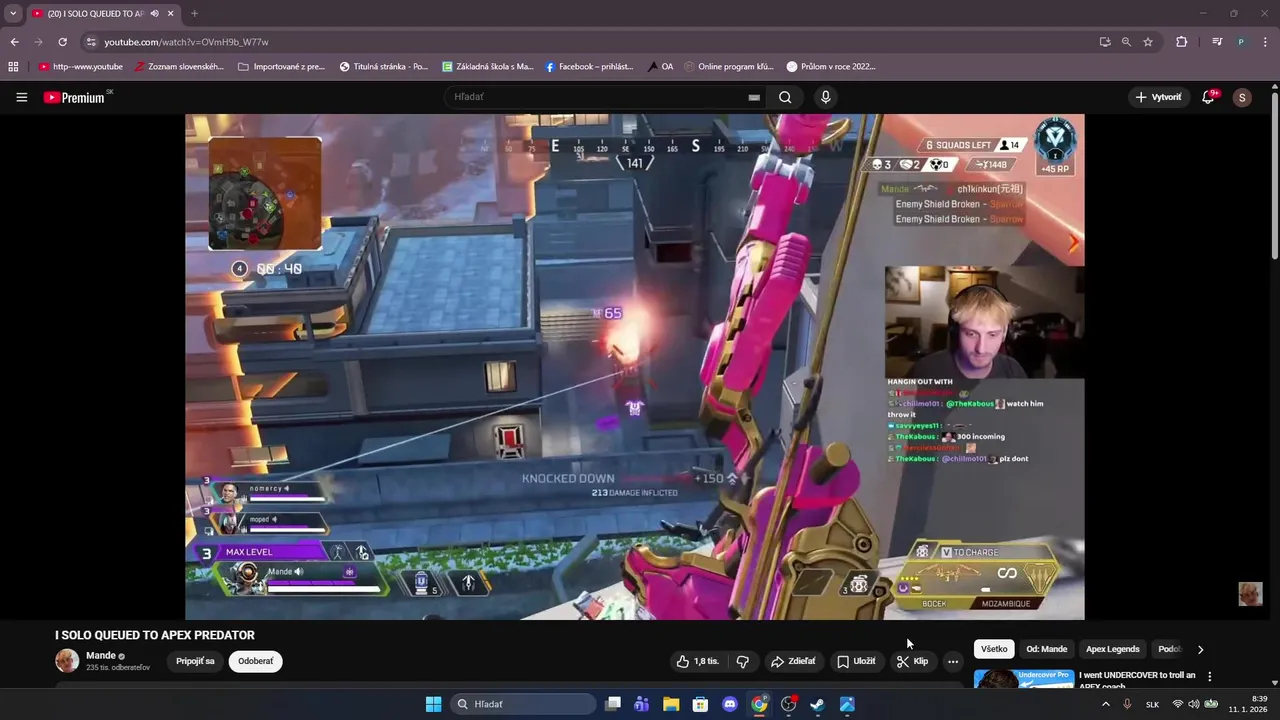1280x720 pixels.
Task: Open Chrome media control button
Action: click(x=1217, y=42)
